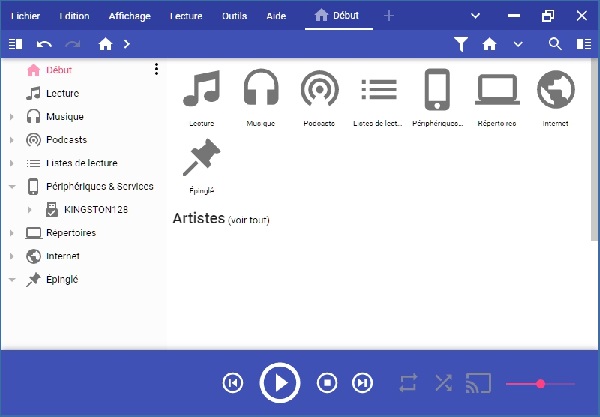The width and height of the screenshot is (600, 417).
Task: Open the title bar dropdown chevron
Action: [475, 16]
